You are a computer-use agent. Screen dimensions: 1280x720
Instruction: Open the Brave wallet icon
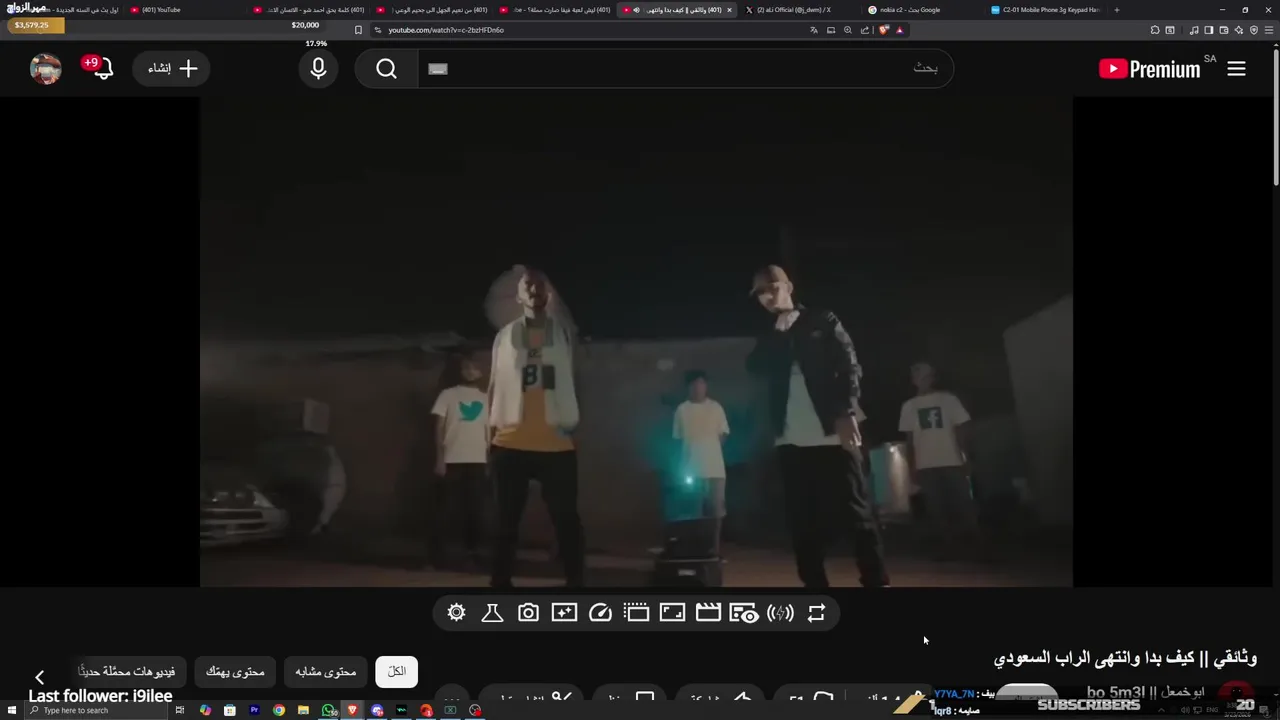click(x=1223, y=30)
